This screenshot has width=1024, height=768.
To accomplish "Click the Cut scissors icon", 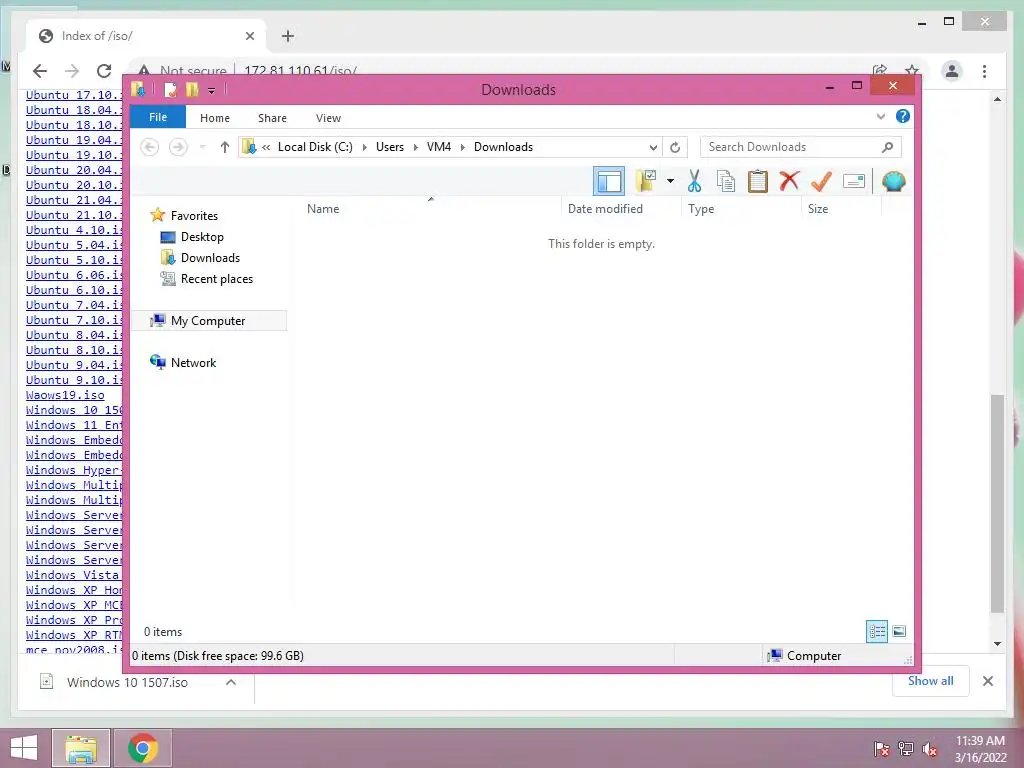I will tap(694, 181).
